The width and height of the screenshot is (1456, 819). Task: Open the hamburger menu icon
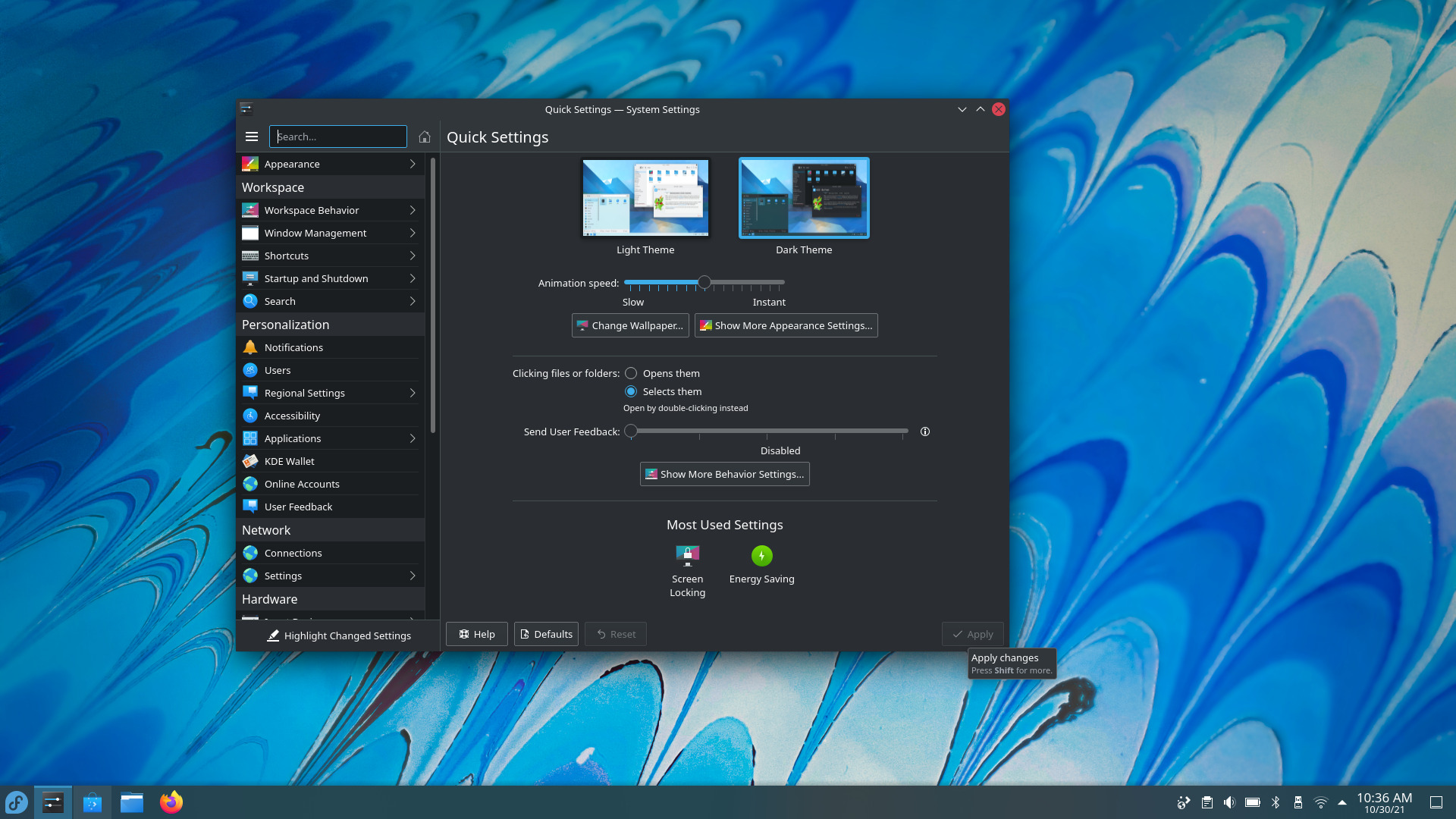coord(252,136)
